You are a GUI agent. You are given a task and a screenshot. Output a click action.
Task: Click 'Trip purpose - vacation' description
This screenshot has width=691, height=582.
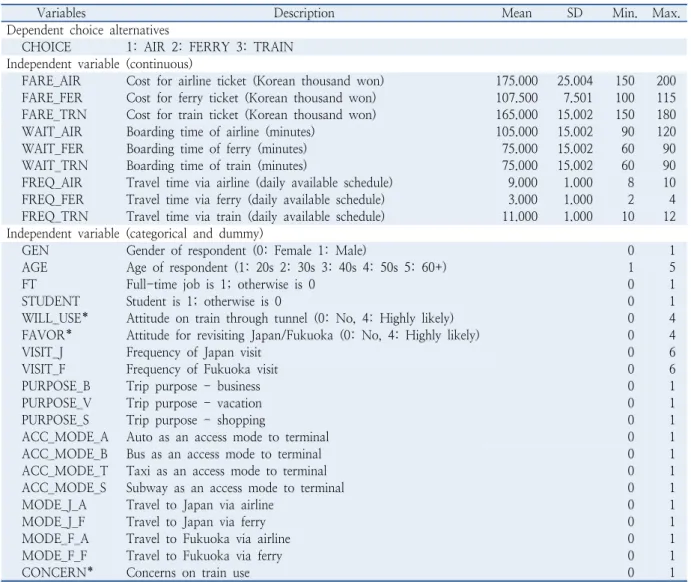194,404
